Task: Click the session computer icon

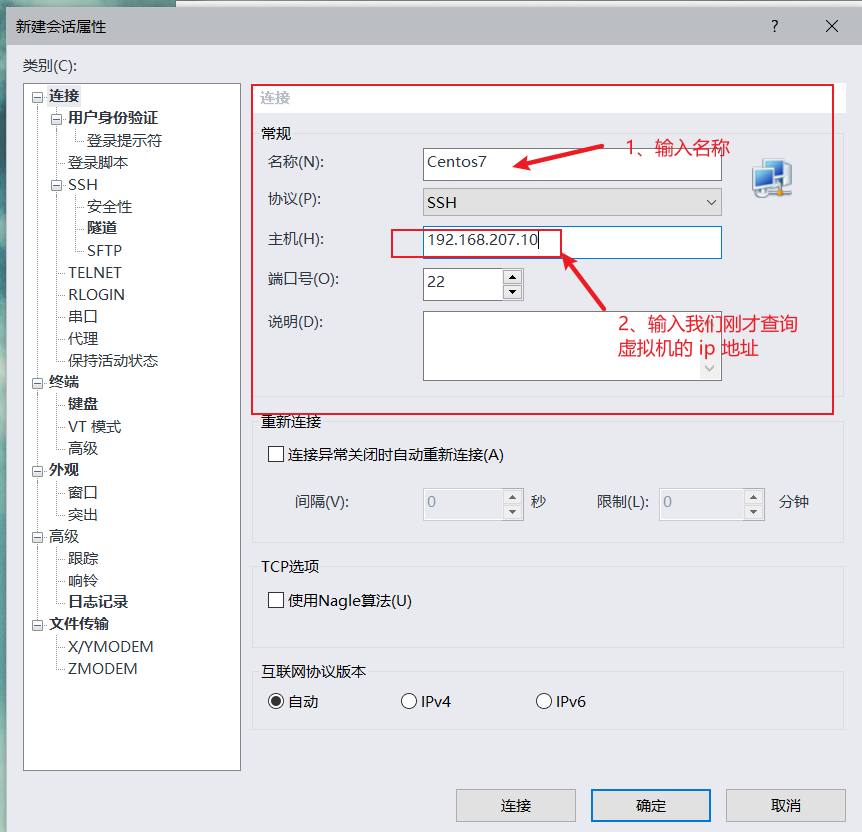Action: (770, 177)
